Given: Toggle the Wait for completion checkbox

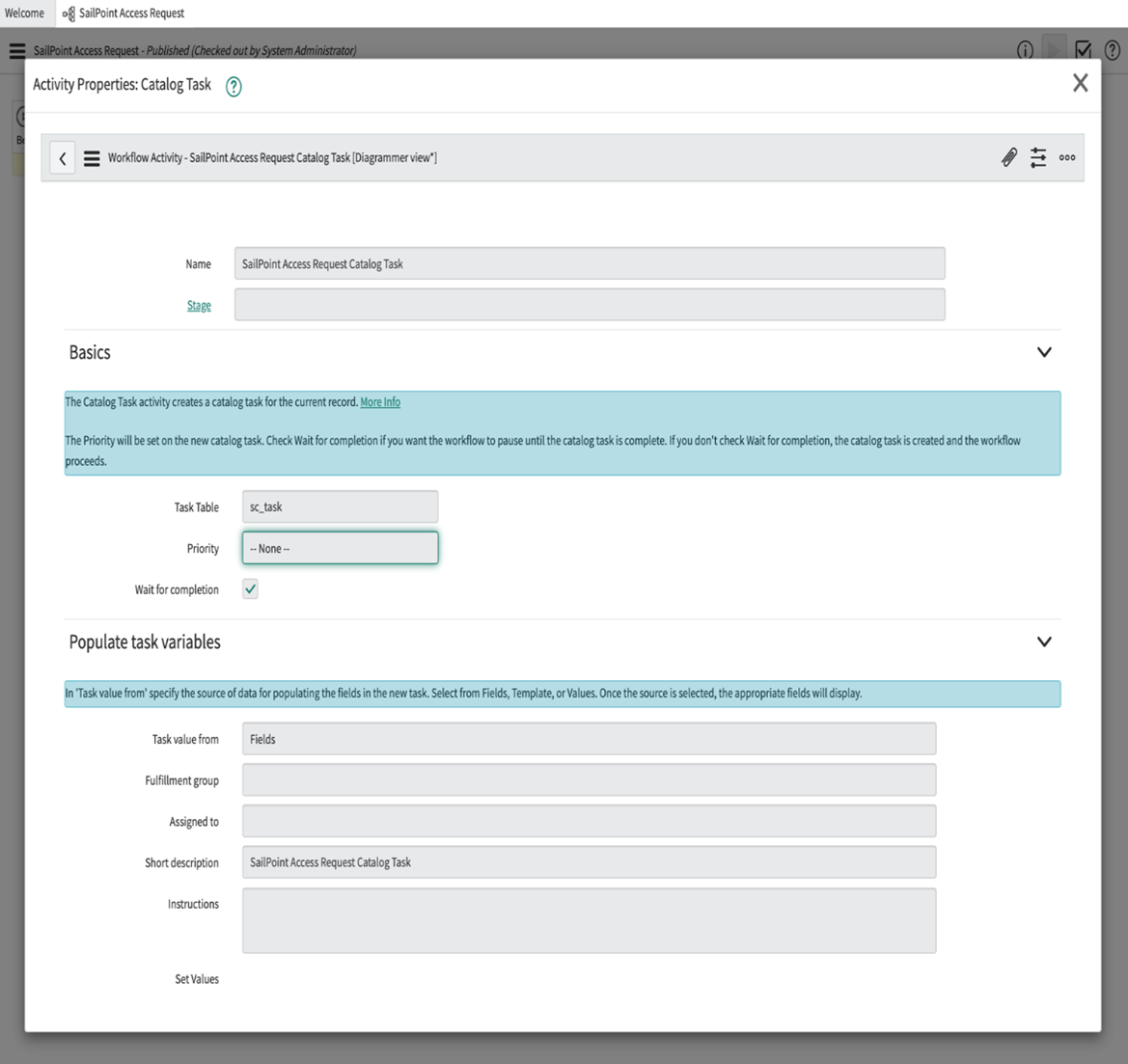Looking at the screenshot, I should [x=250, y=589].
